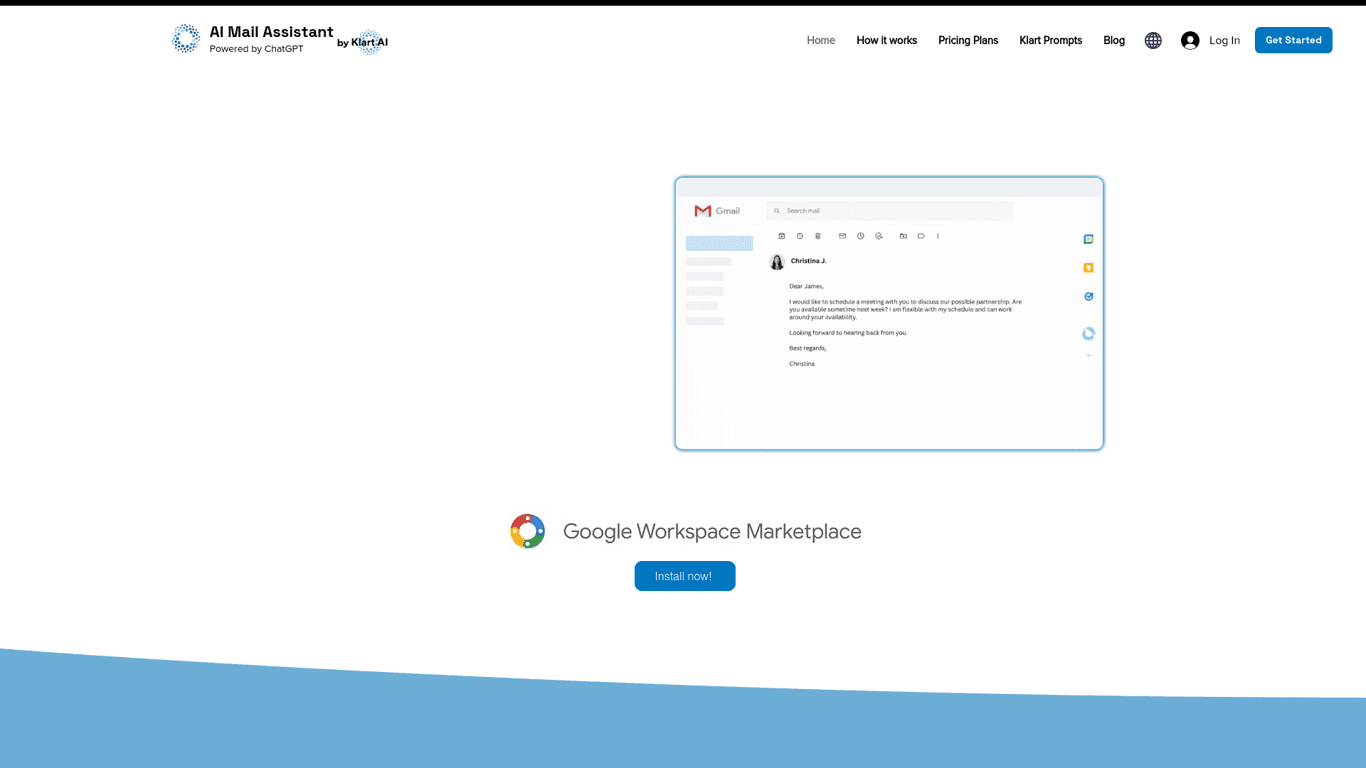Viewport: 1366px width, 768px height.
Task: Click the Gmail search mail field
Action: pyautogui.click(x=890, y=210)
